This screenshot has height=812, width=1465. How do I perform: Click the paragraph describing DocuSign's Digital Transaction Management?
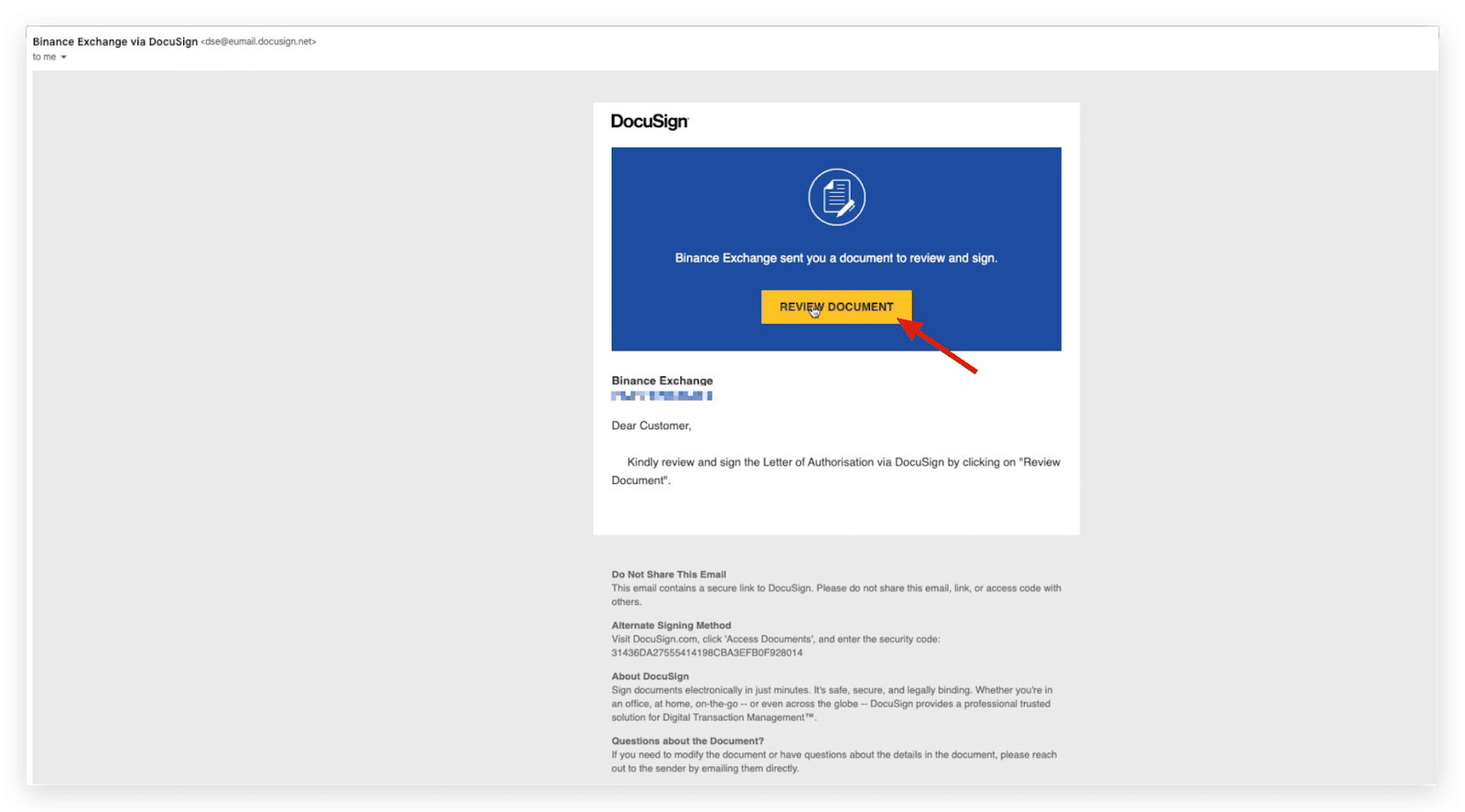pos(831,704)
